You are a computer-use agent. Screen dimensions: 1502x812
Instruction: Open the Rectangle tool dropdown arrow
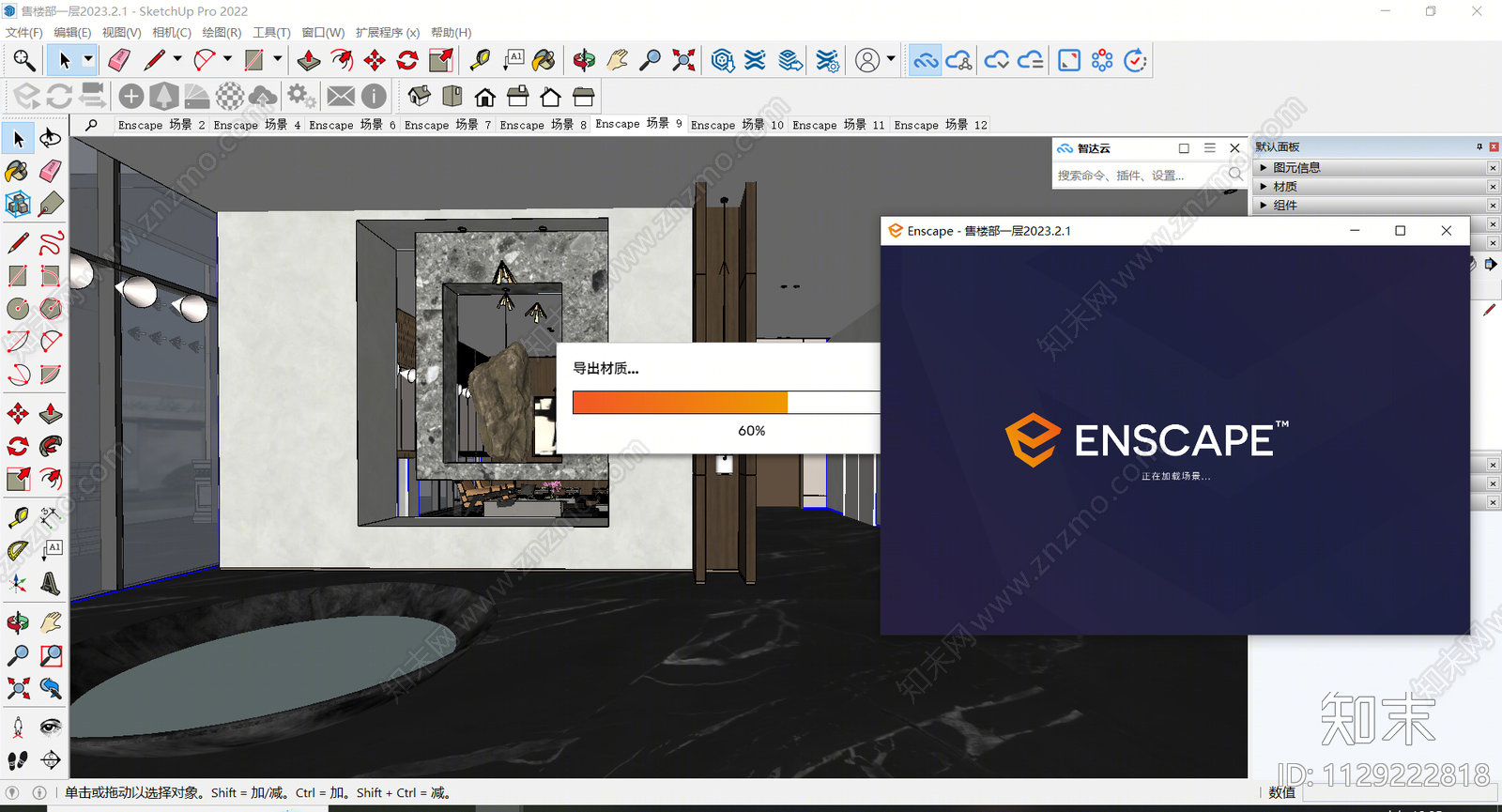[277, 59]
